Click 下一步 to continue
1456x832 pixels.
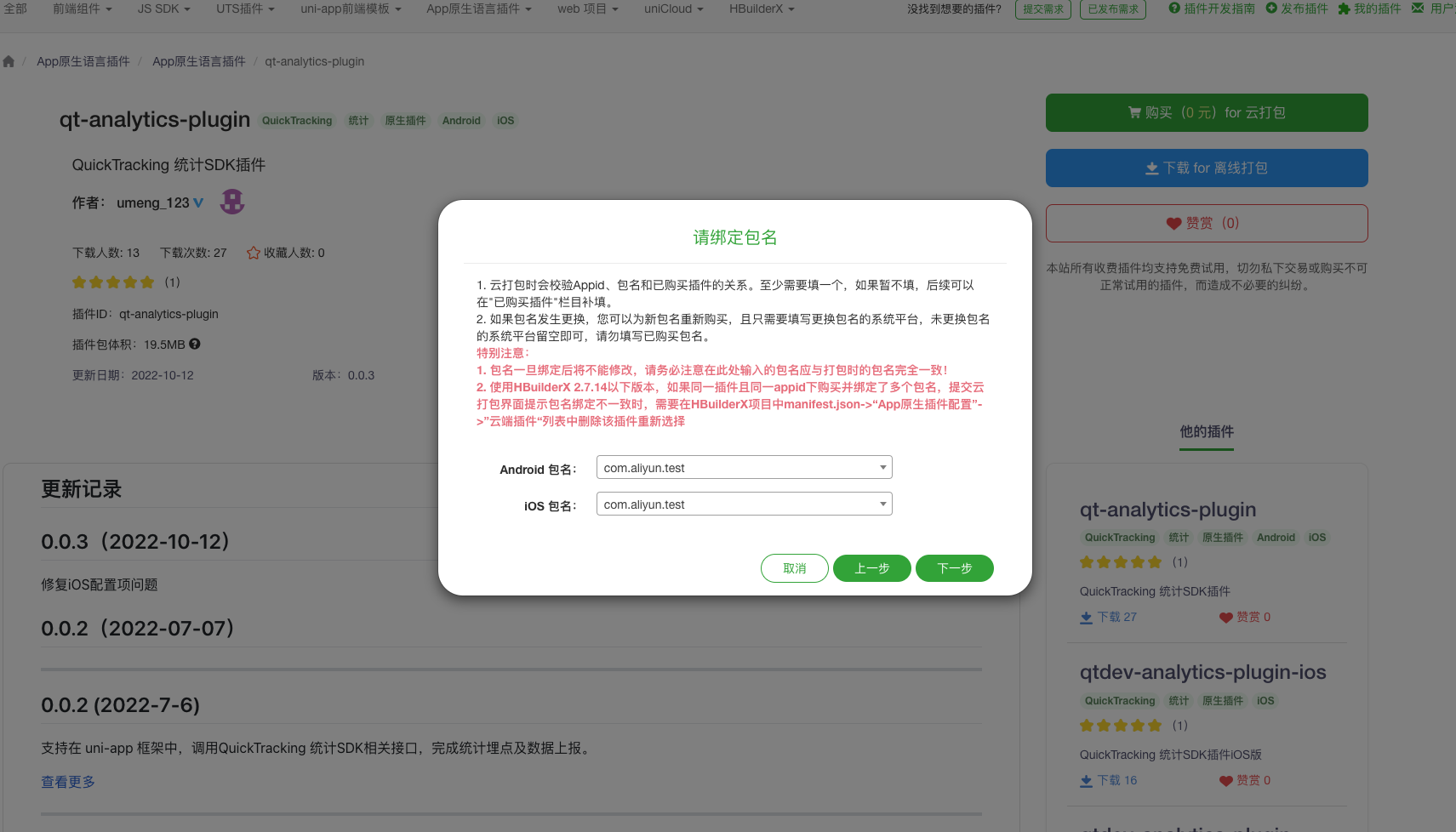pyautogui.click(x=955, y=568)
